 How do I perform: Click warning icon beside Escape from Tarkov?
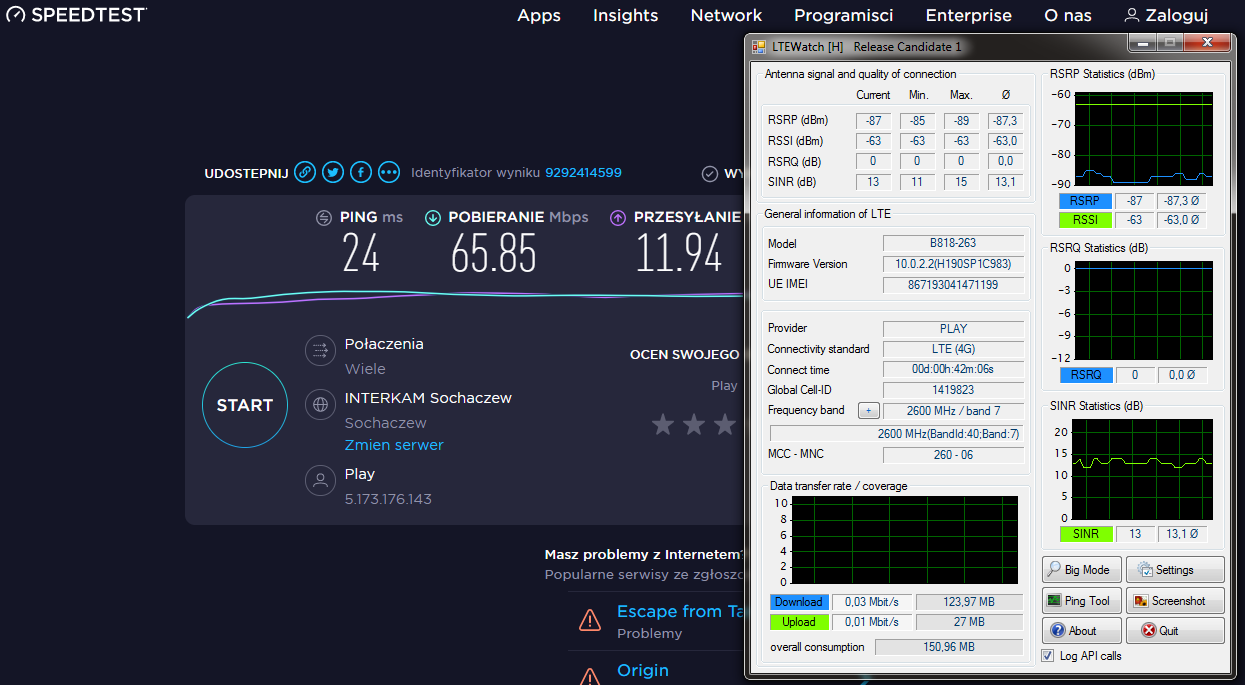pos(590,620)
